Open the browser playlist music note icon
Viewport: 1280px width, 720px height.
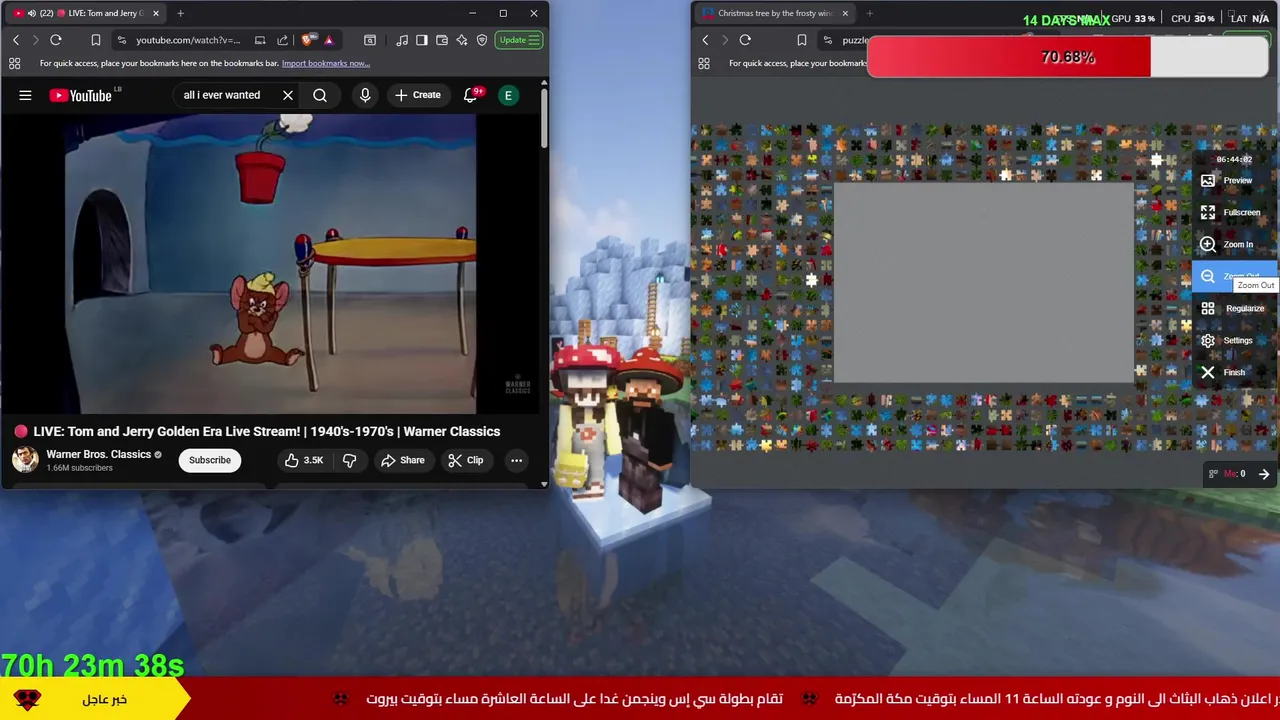click(x=402, y=40)
